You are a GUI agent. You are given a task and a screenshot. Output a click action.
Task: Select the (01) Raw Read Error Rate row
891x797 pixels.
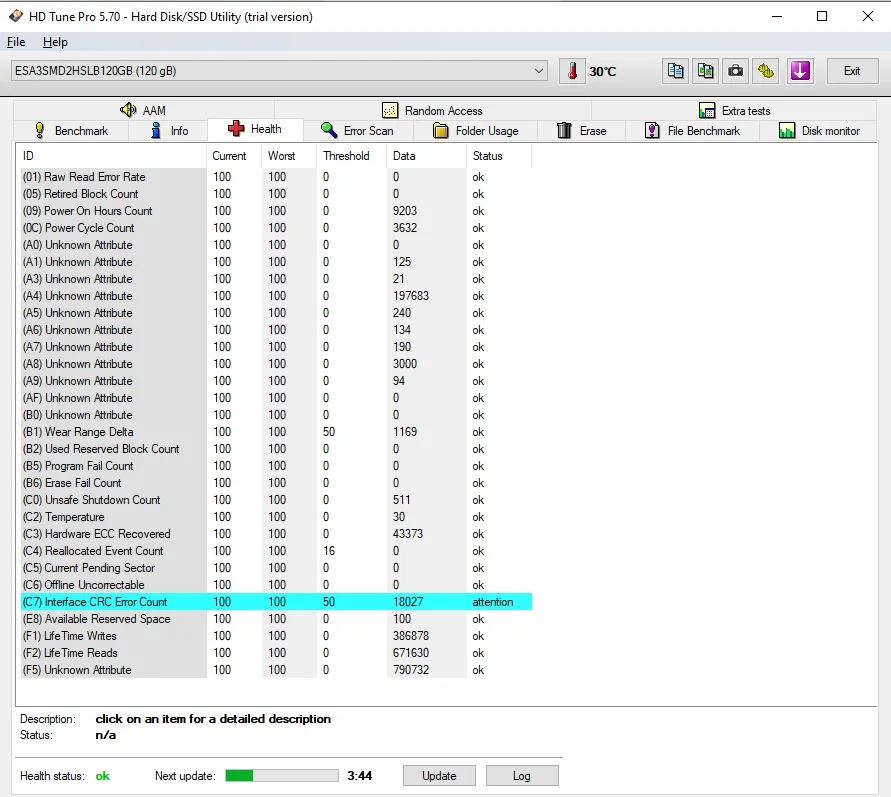click(x=276, y=177)
